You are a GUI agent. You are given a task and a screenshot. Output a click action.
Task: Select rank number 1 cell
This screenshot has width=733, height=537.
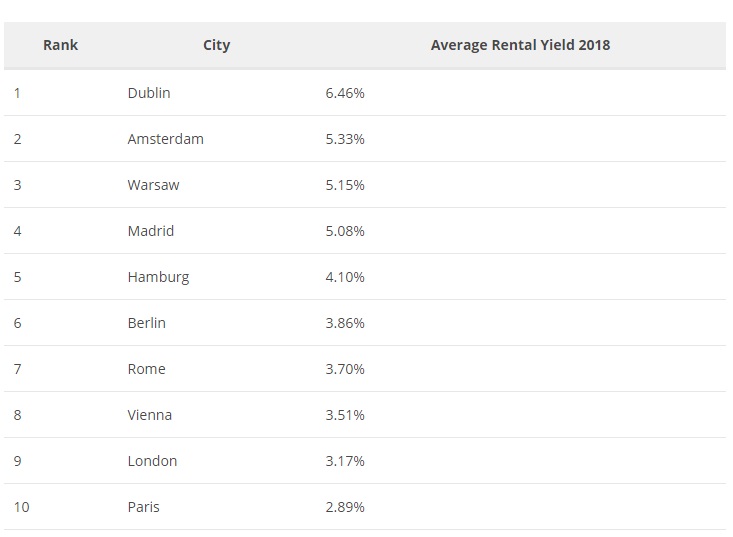click(18, 93)
